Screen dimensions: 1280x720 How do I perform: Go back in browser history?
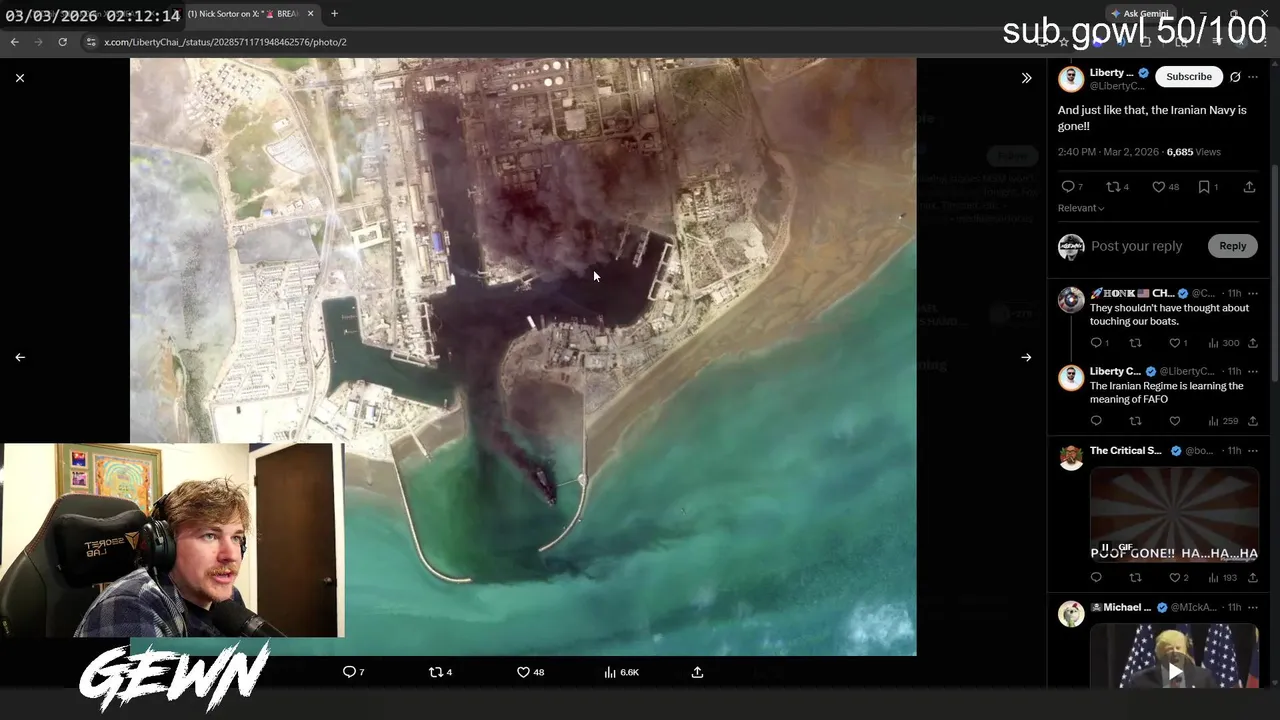[15, 42]
